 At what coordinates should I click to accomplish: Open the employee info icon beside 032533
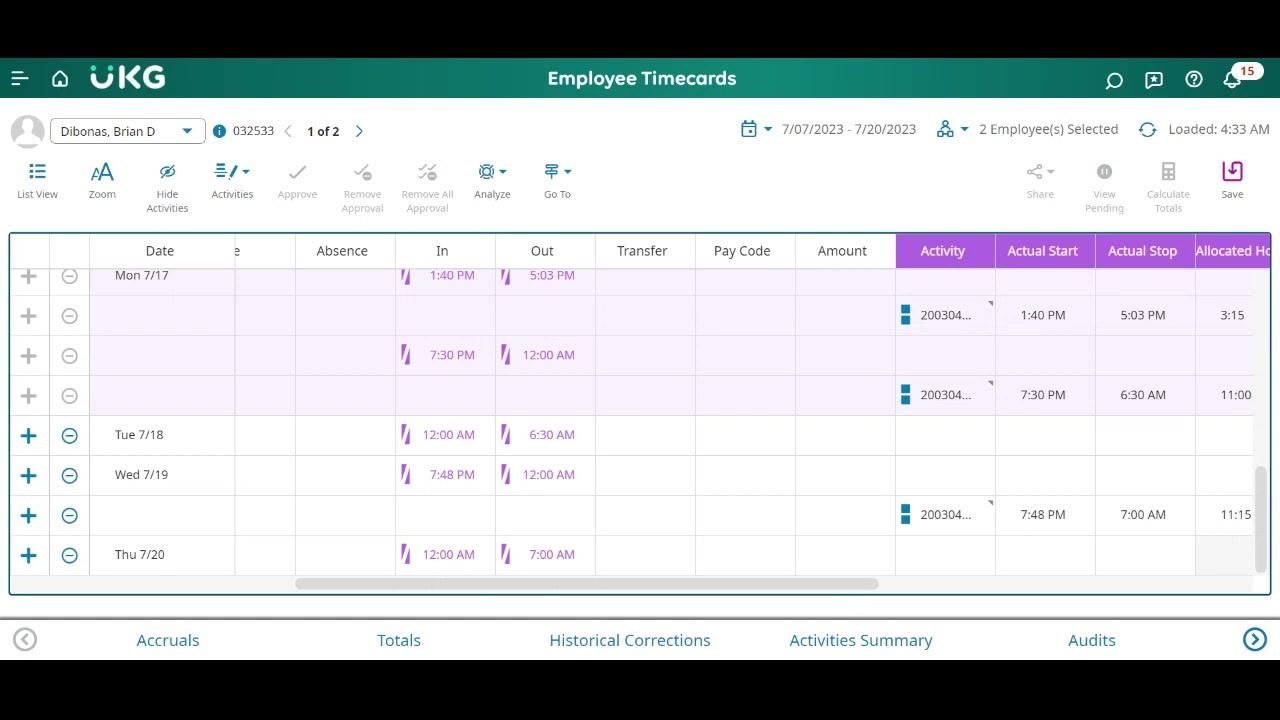click(219, 131)
